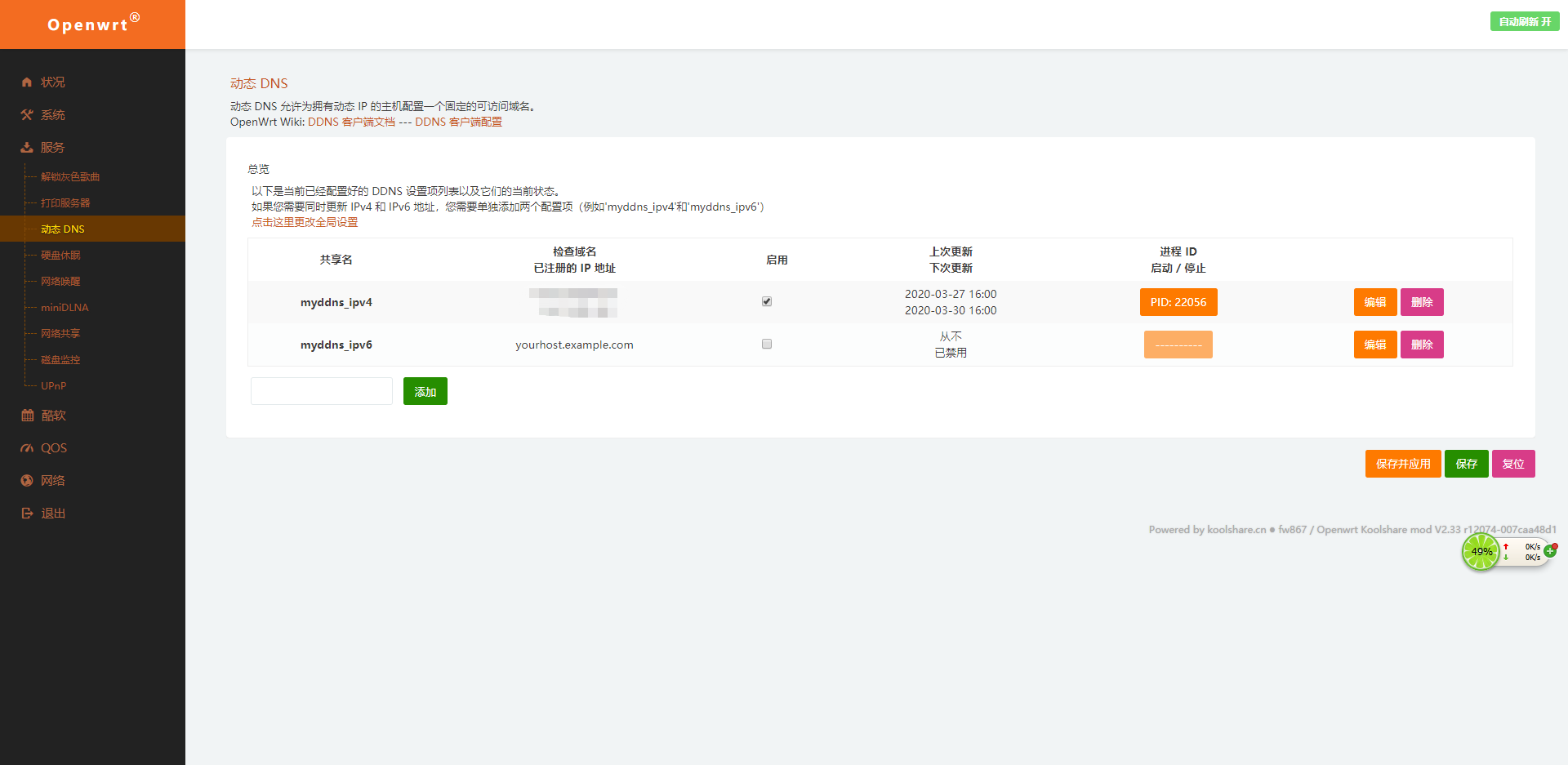The image size is (1568, 765).
Task: Uncheck 启用 for myddns_ipv4
Action: click(x=766, y=301)
